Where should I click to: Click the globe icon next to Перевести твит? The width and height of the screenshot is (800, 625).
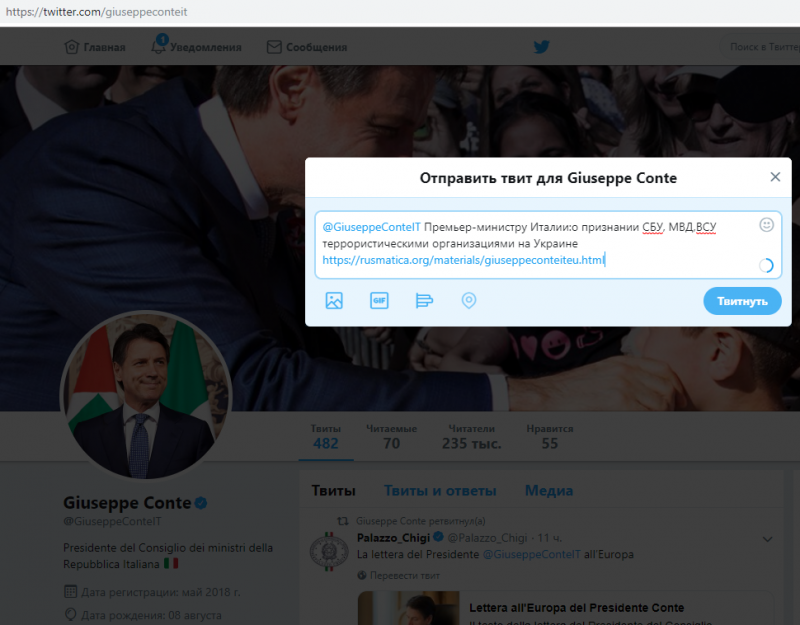tap(362, 576)
